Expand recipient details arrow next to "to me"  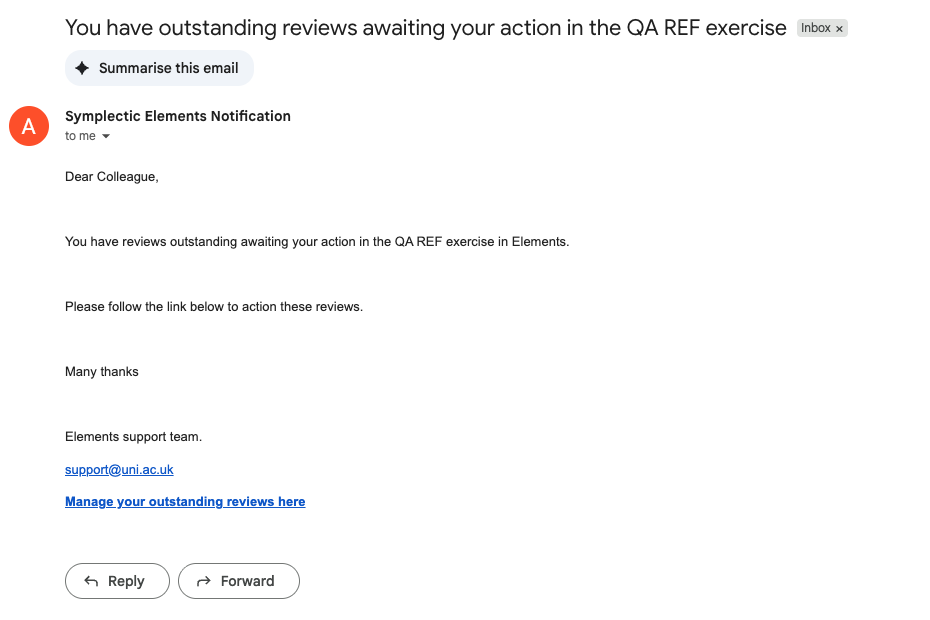coord(106,137)
